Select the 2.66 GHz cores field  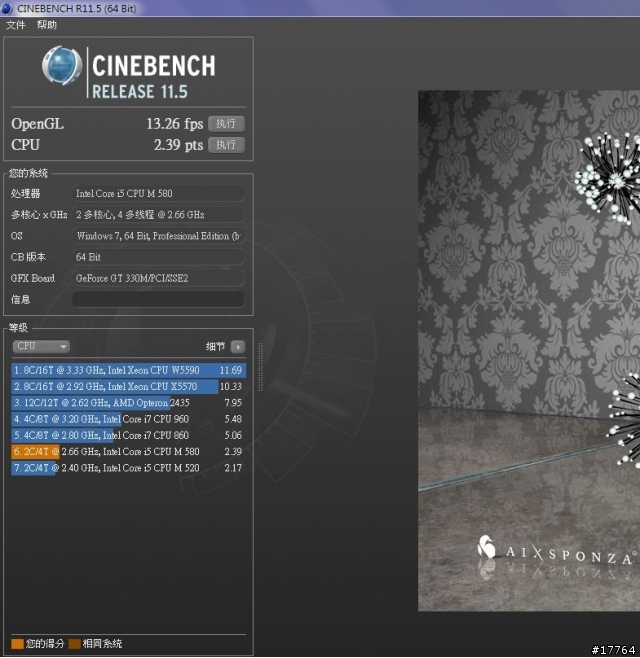[158, 214]
